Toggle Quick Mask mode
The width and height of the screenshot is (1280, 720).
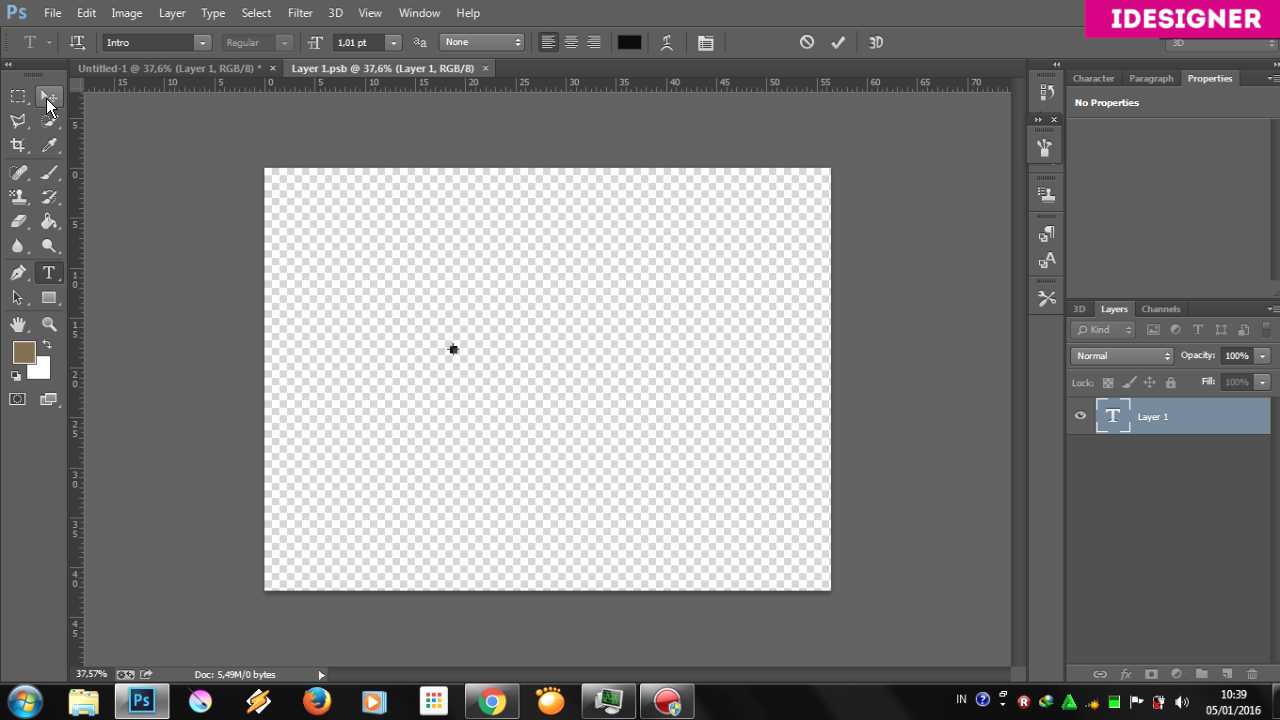[18, 400]
